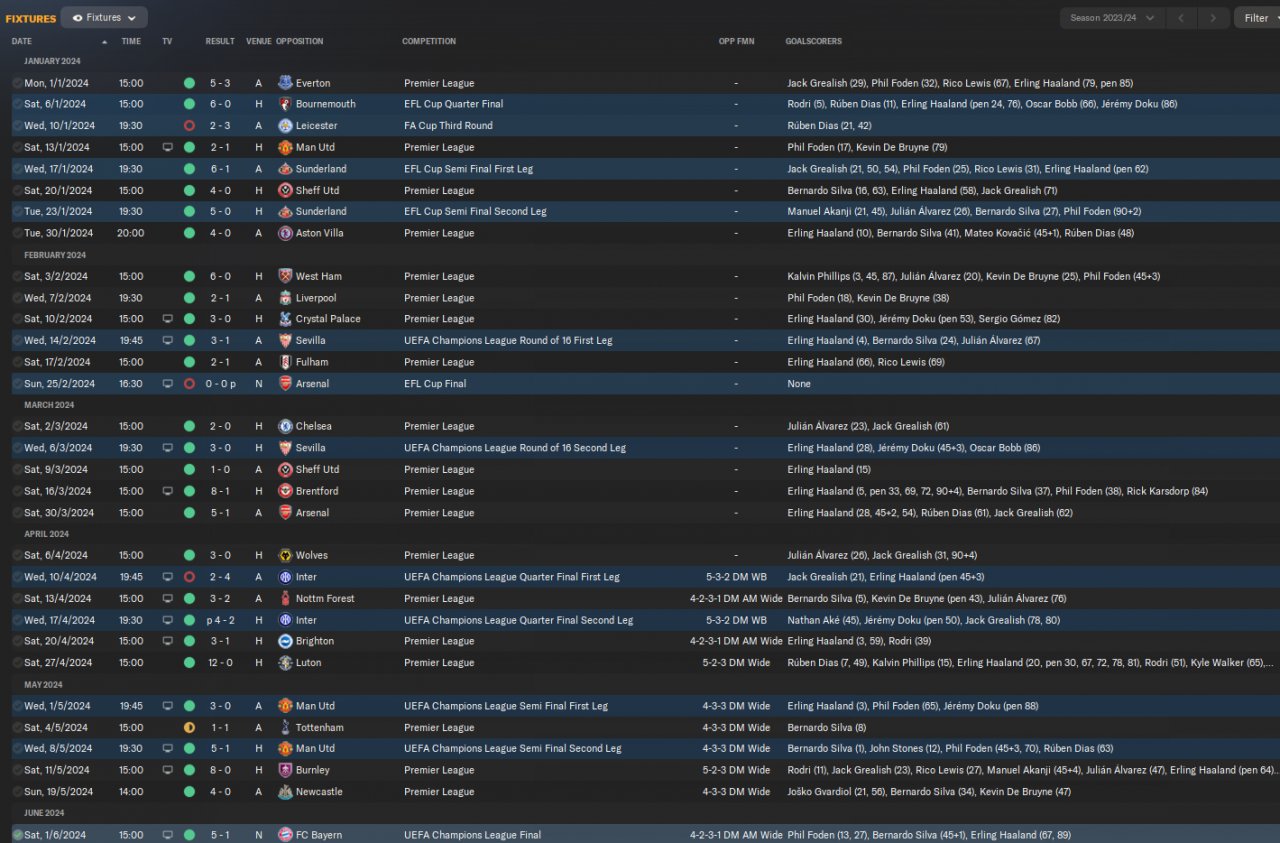Sort fixtures by the Date column header
The height and width of the screenshot is (843, 1280).
point(22,41)
